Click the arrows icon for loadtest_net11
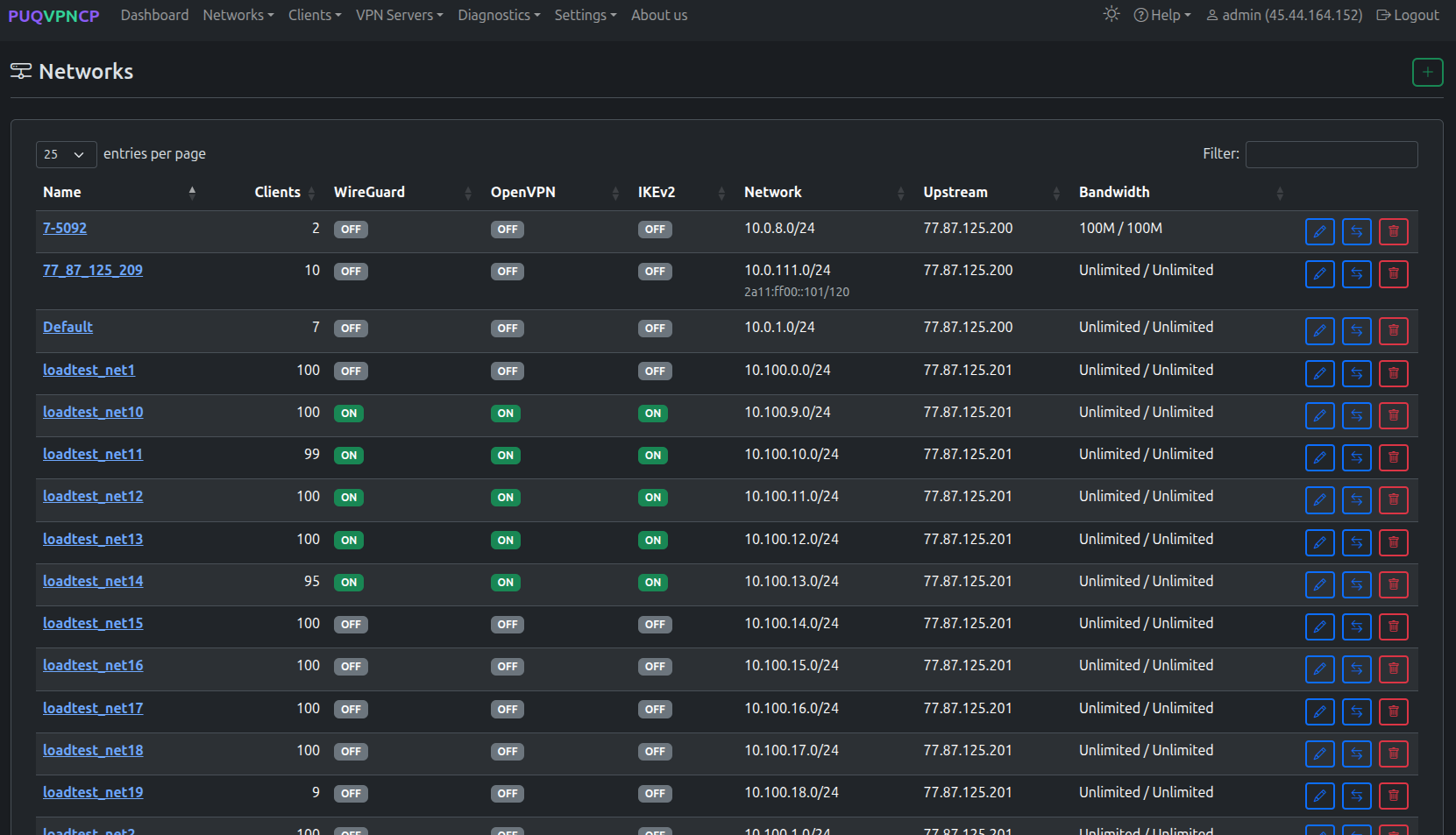Screen dimensions: 1456x835 pos(1356,457)
